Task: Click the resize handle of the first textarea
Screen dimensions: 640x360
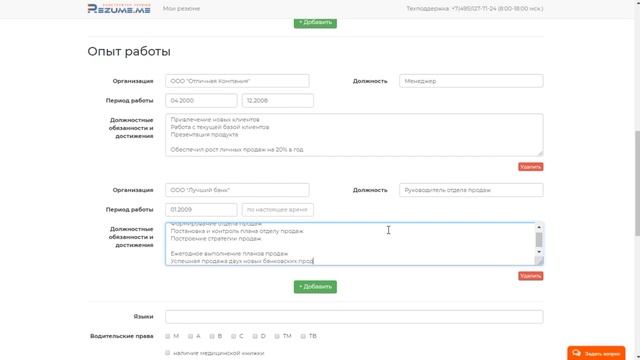Action: 540,153
